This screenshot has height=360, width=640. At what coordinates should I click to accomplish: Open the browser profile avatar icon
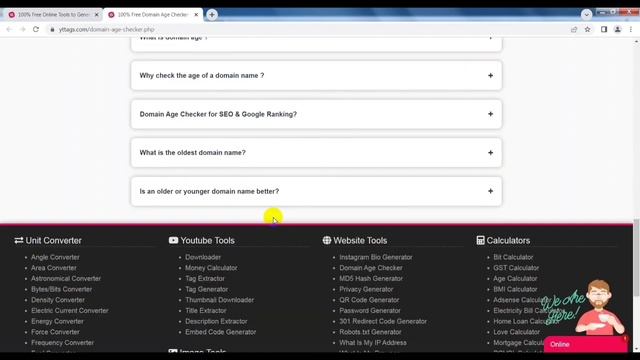point(618,29)
